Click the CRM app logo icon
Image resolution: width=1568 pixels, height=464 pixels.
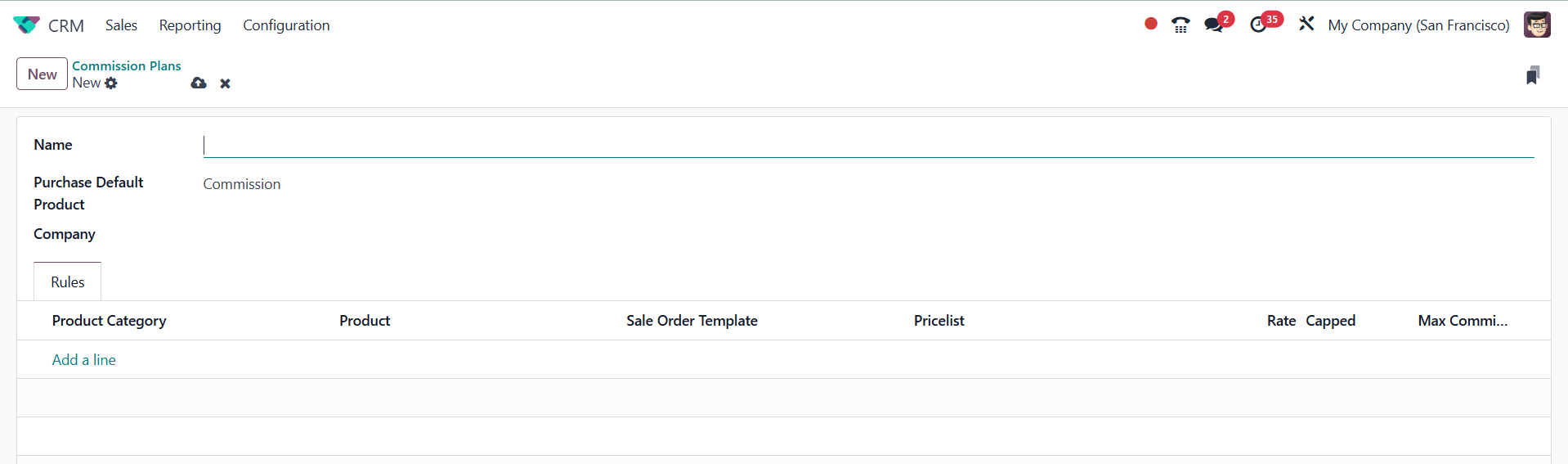coord(26,25)
